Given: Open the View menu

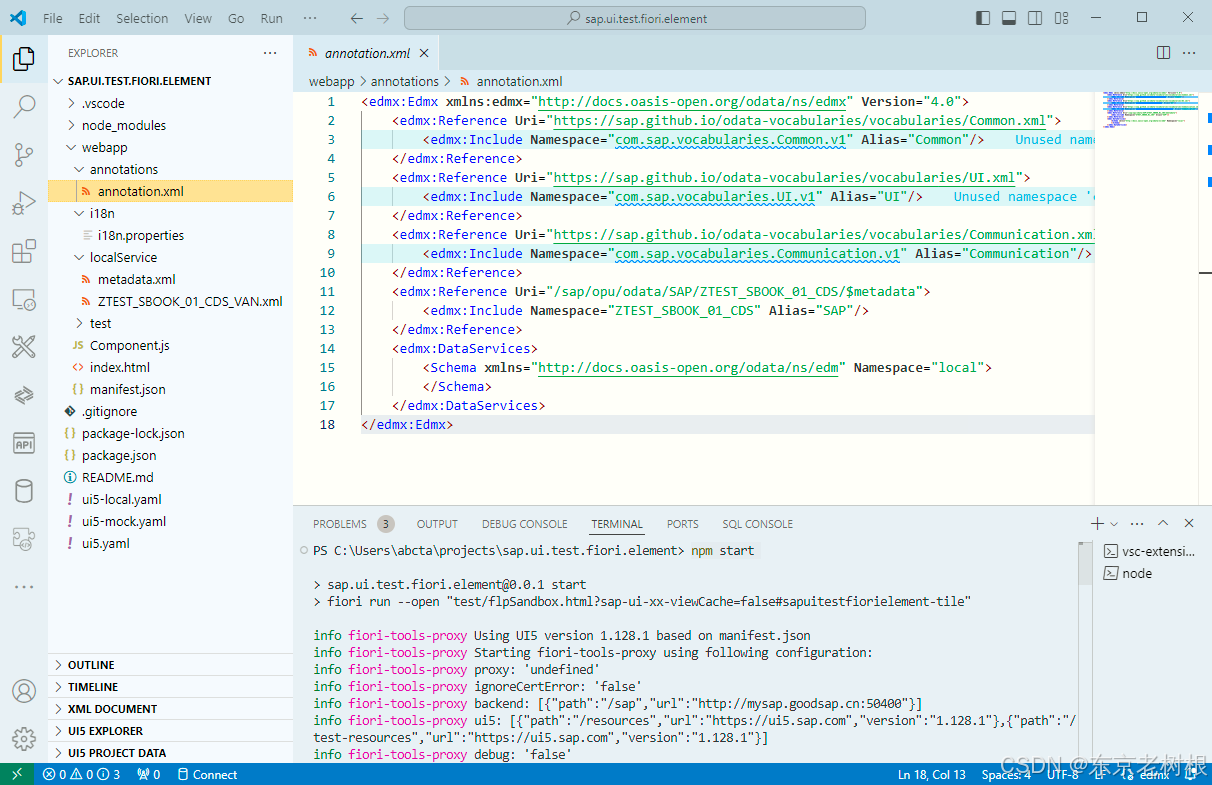Looking at the screenshot, I should [198, 18].
